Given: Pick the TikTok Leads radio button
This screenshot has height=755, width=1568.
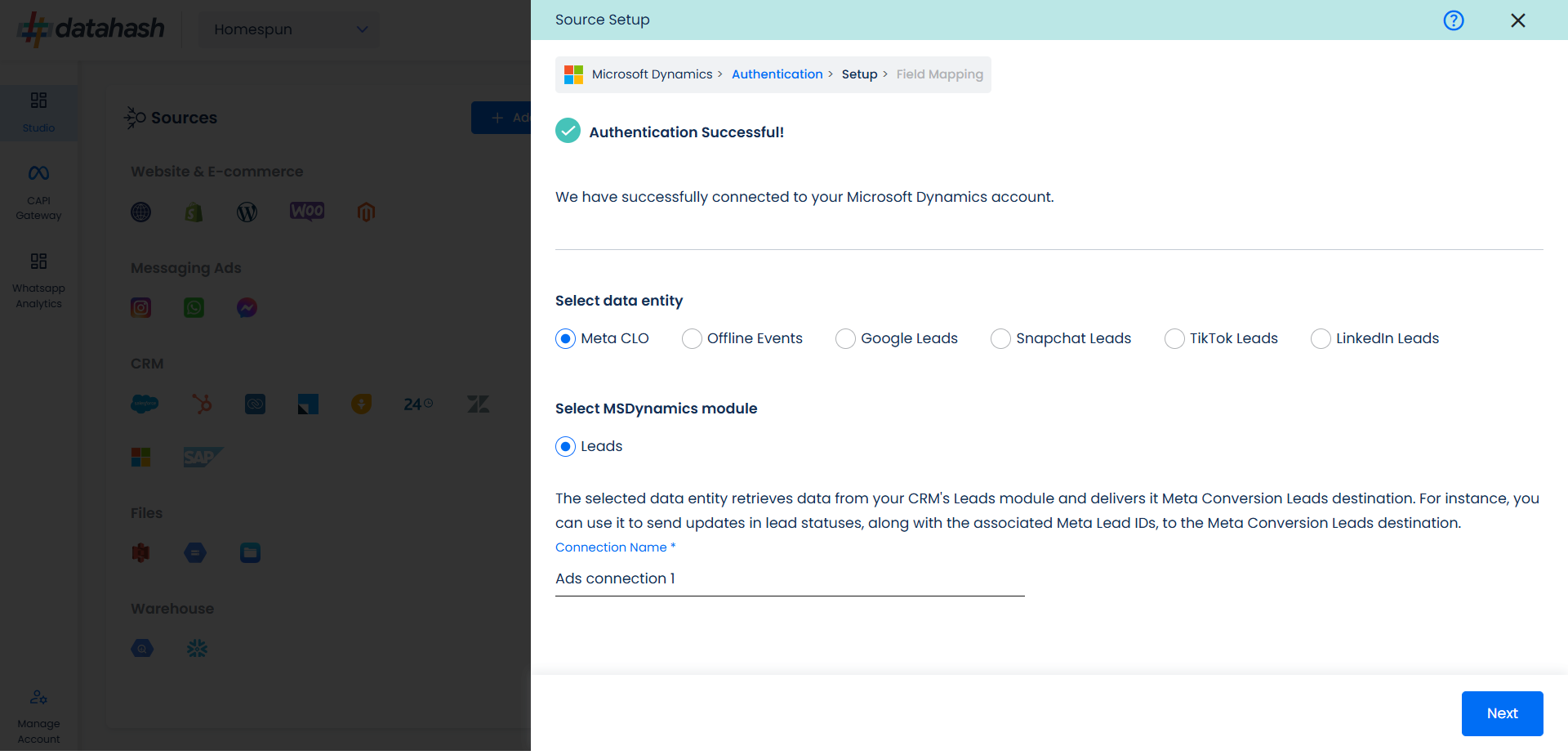Looking at the screenshot, I should pos(1174,339).
